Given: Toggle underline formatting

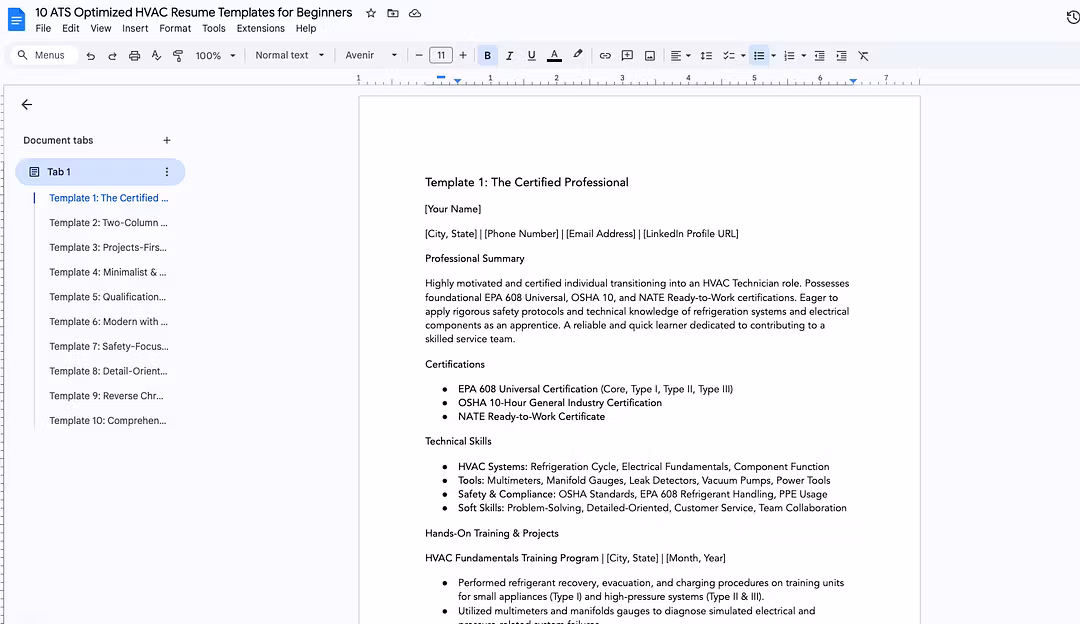Looking at the screenshot, I should 531,56.
